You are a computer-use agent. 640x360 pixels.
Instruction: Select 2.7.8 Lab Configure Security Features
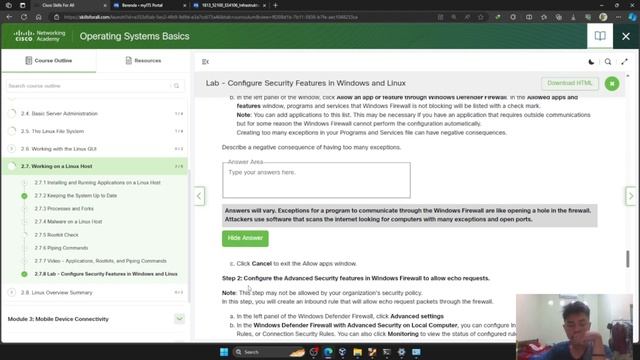pyautogui.click(x=106, y=274)
